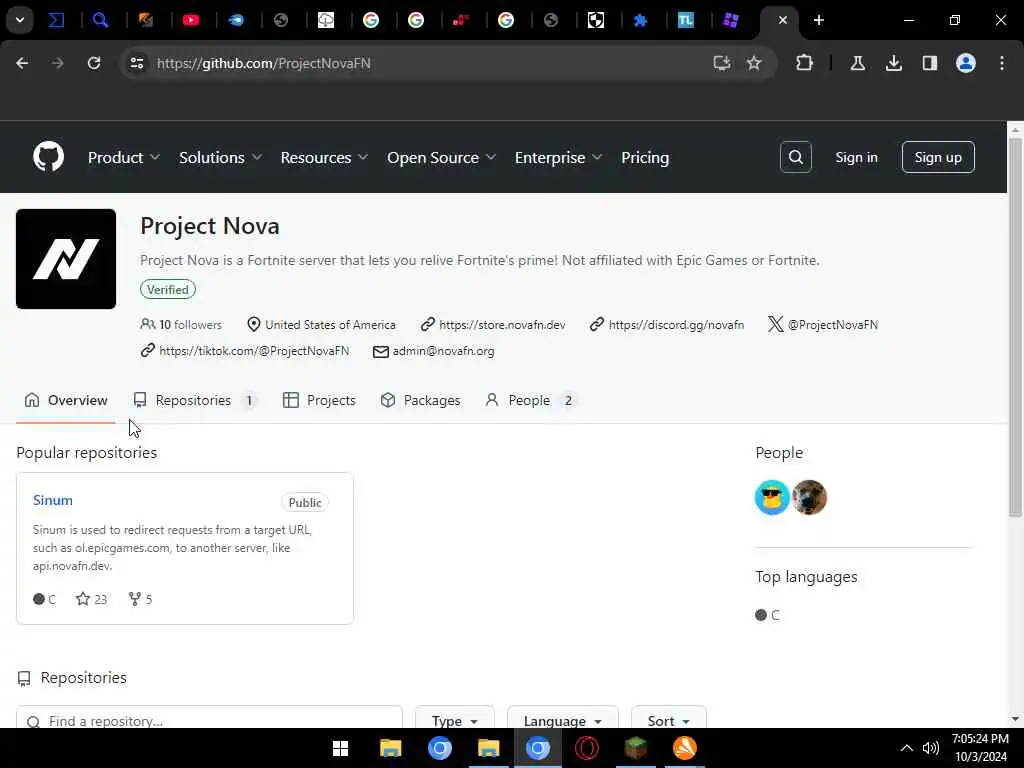Open GitHub search with the magnifier icon
The height and width of the screenshot is (768, 1024).
coord(795,157)
